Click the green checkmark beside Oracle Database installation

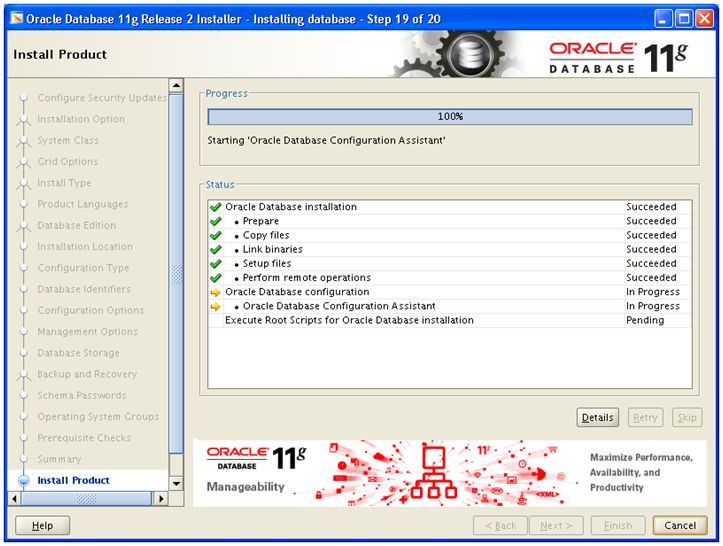click(x=215, y=207)
